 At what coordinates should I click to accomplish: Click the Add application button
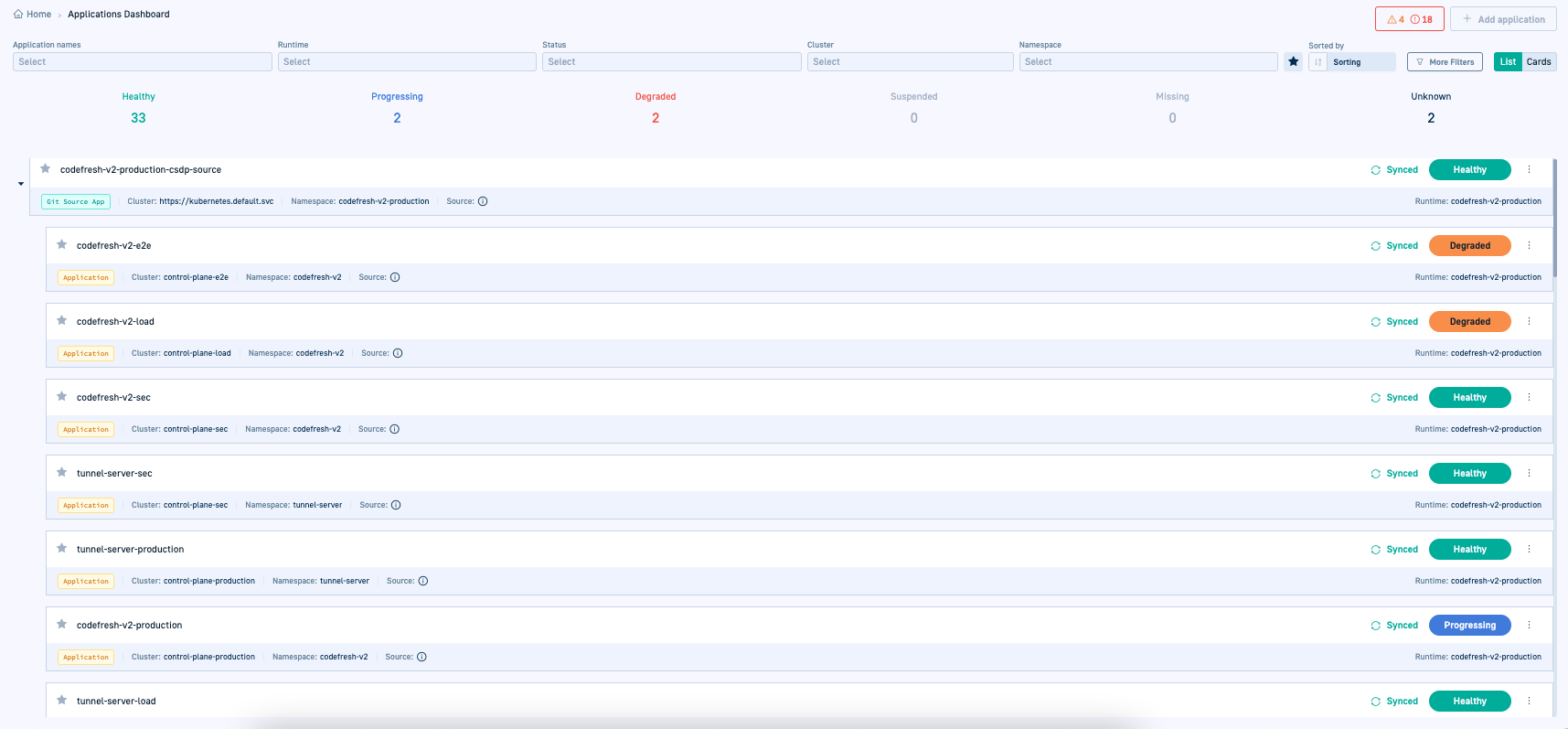point(1503,19)
